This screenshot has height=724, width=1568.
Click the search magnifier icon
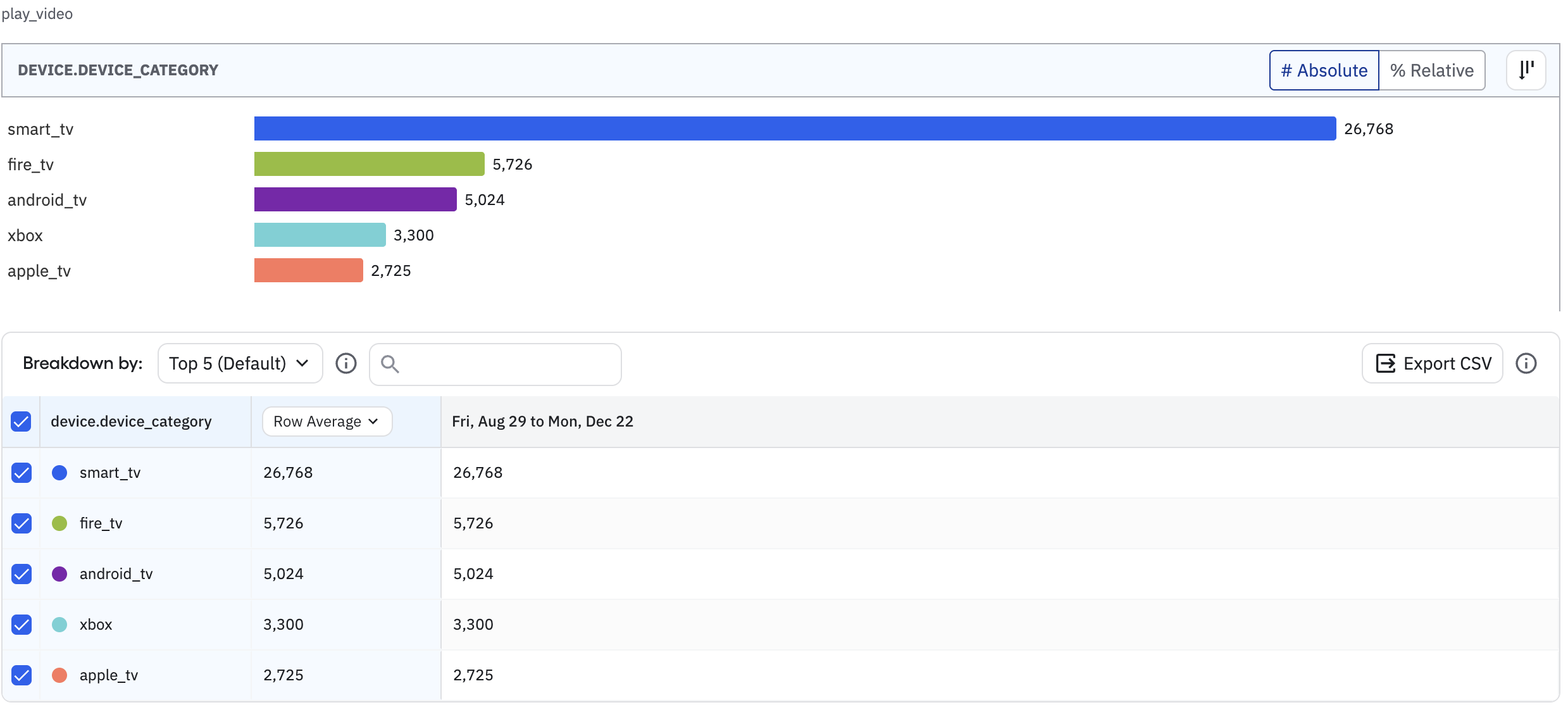[390, 364]
